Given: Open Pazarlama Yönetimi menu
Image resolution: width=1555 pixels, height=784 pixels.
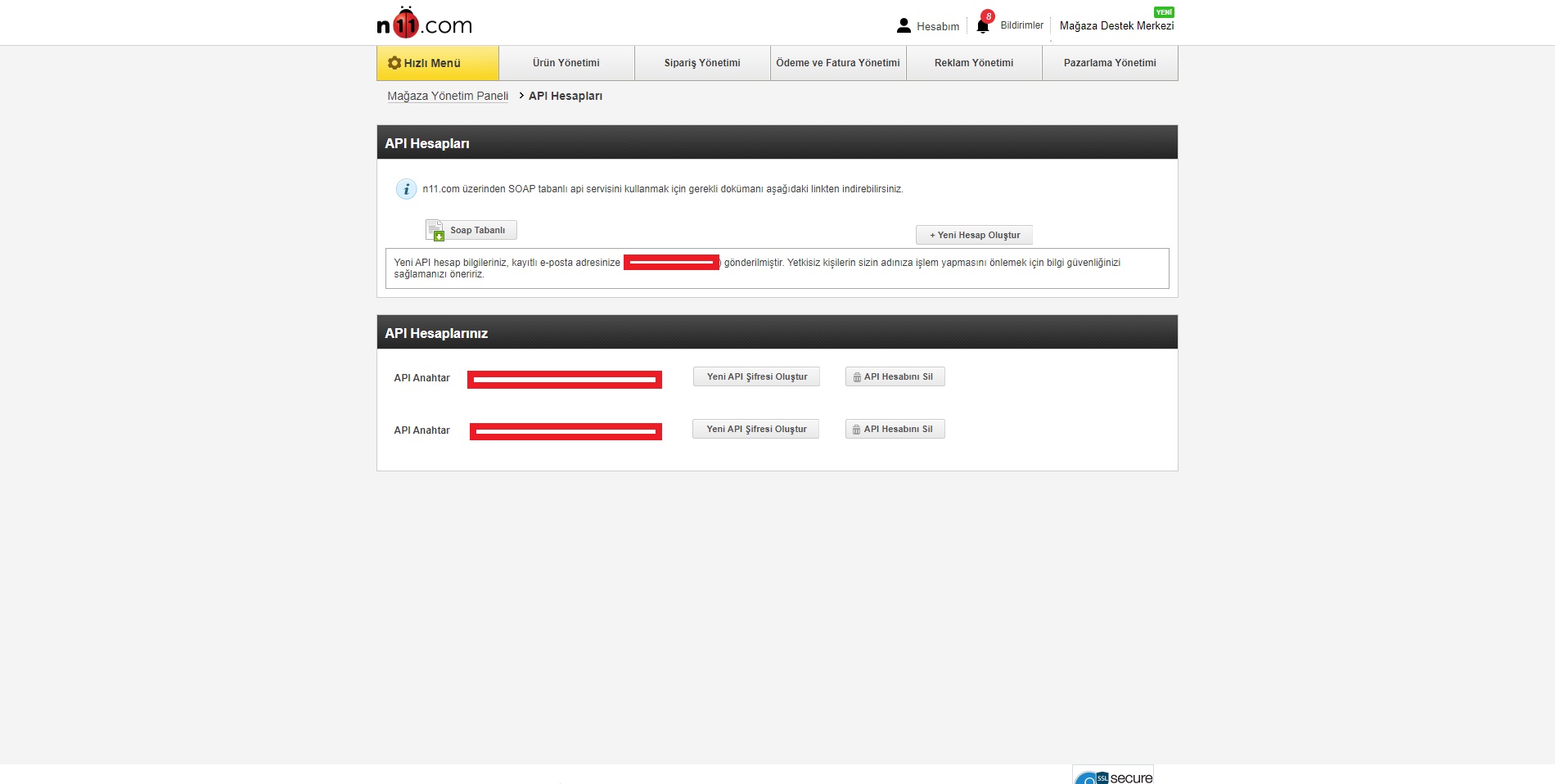Looking at the screenshot, I should click(x=1110, y=63).
